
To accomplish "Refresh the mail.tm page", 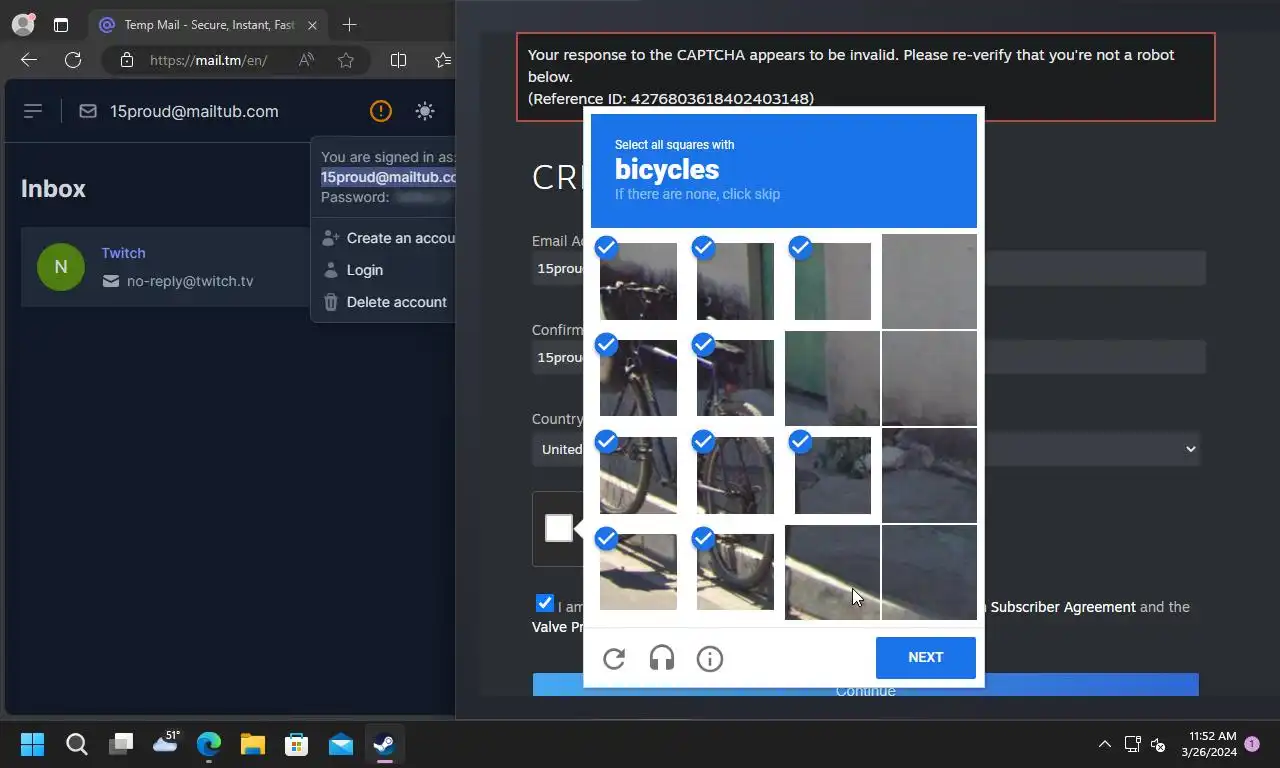I will tap(73, 60).
